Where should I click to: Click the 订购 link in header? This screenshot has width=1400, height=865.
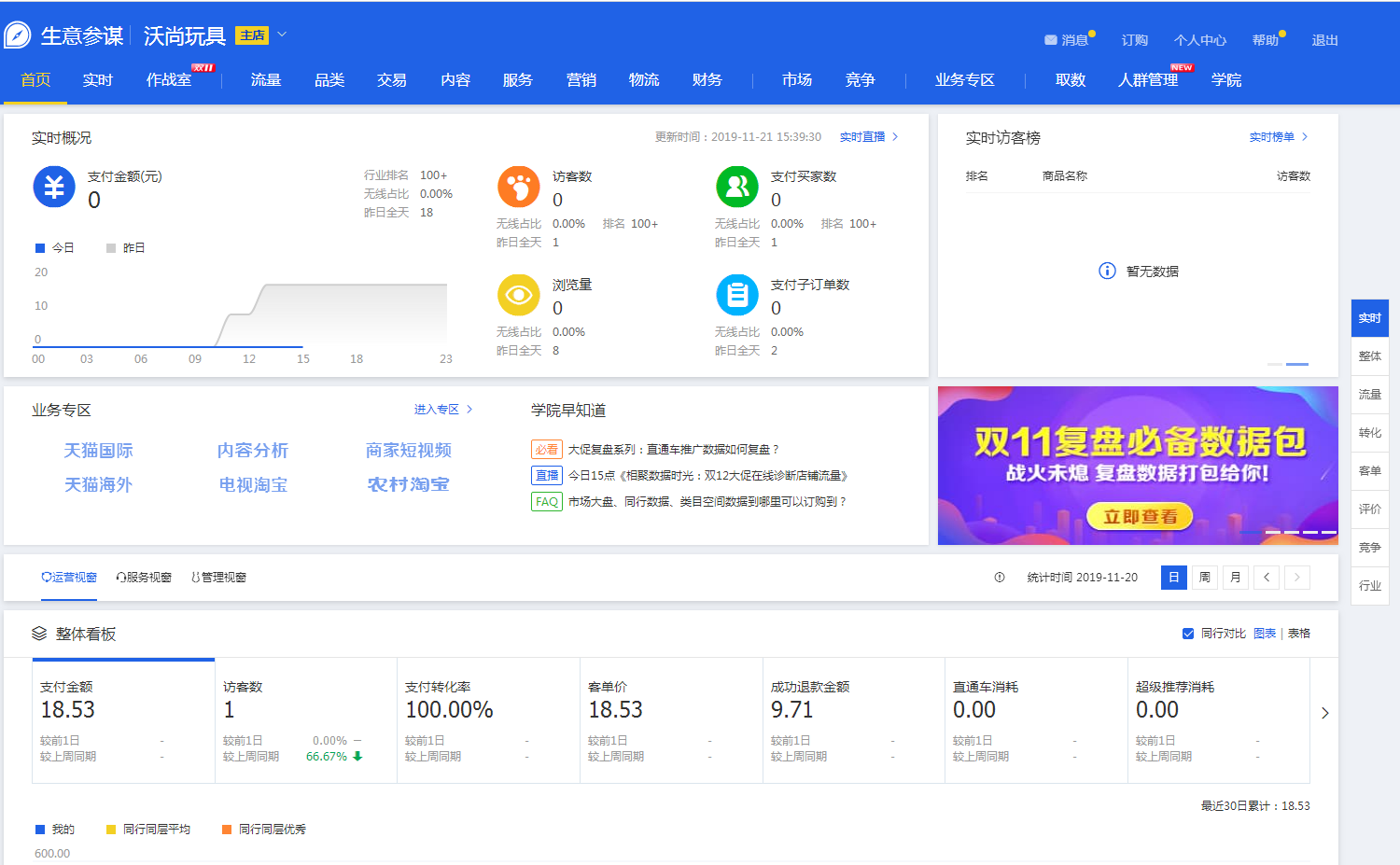click(1135, 40)
